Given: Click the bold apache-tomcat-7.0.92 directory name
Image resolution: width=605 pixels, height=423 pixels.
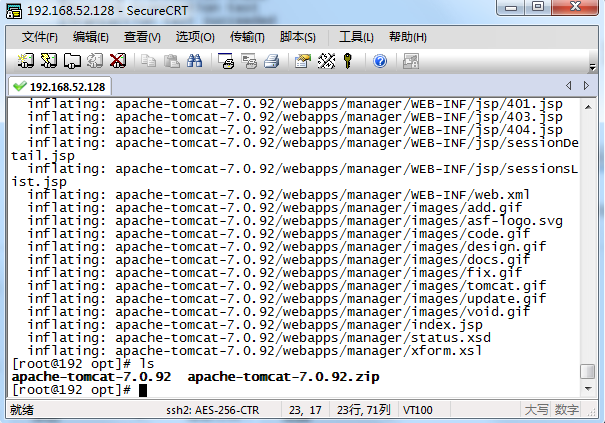Looking at the screenshot, I should coord(91,377).
